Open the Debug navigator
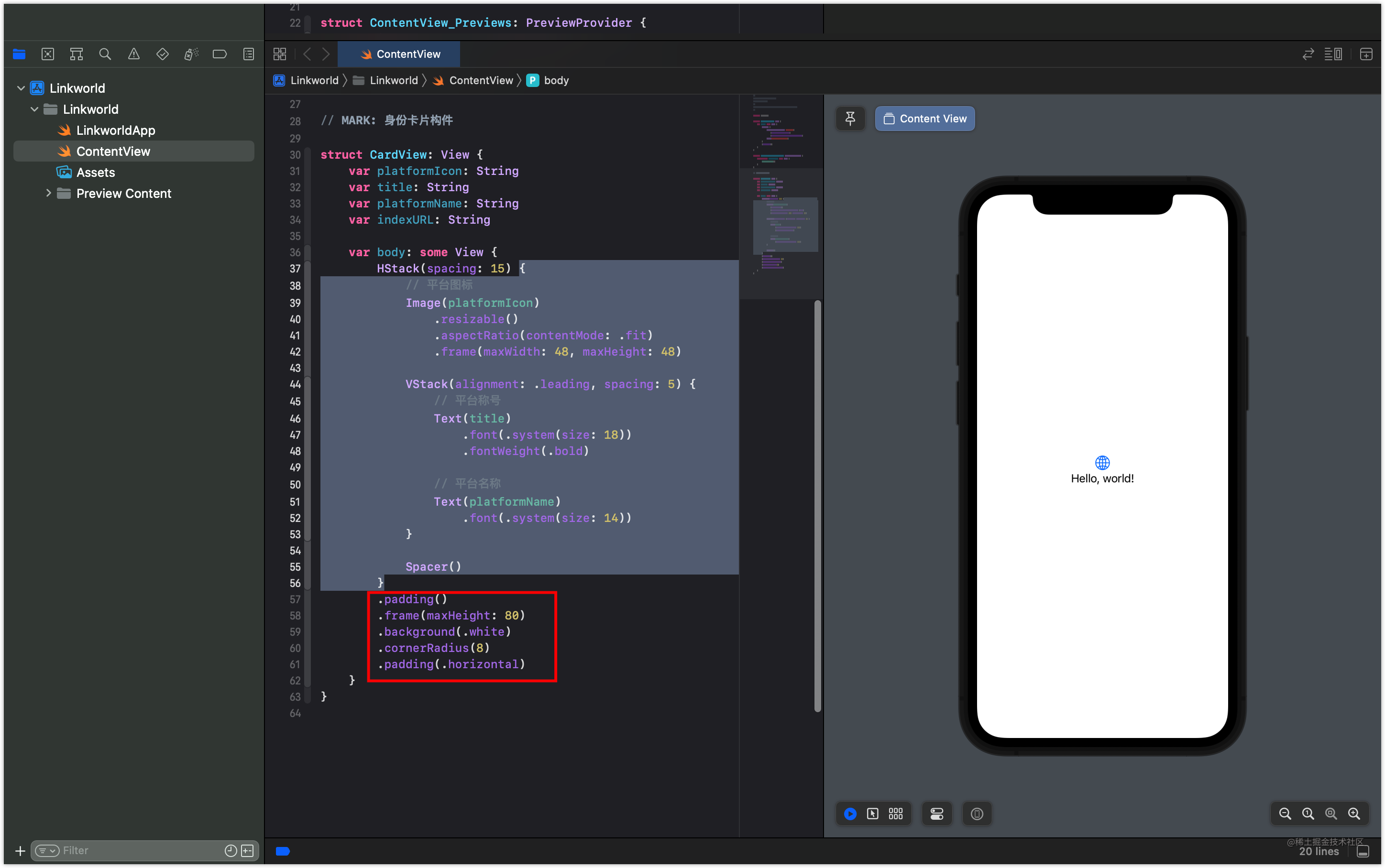 point(191,54)
